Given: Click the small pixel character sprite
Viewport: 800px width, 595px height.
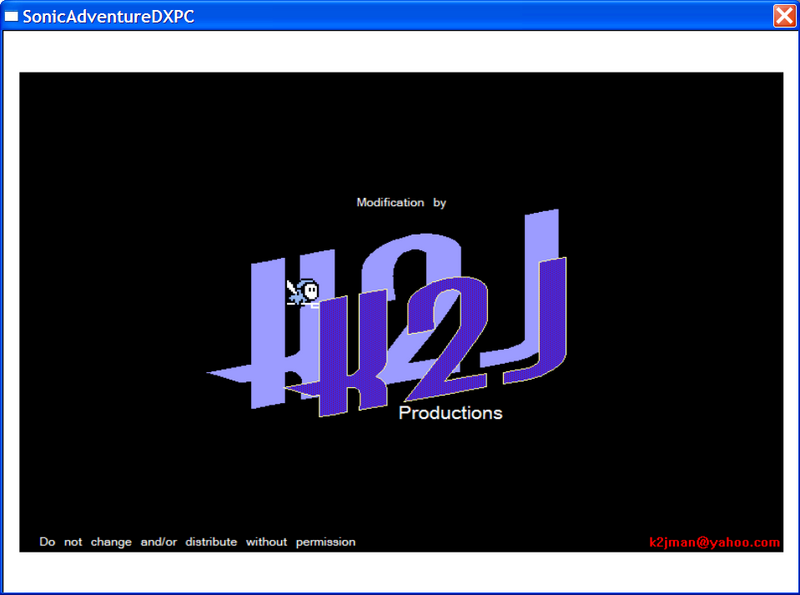Looking at the screenshot, I should [304, 292].
